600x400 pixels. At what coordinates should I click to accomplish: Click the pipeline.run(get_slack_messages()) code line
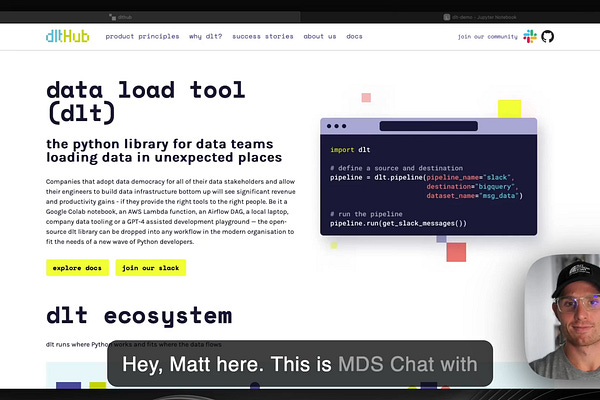[x=398, y=223]
